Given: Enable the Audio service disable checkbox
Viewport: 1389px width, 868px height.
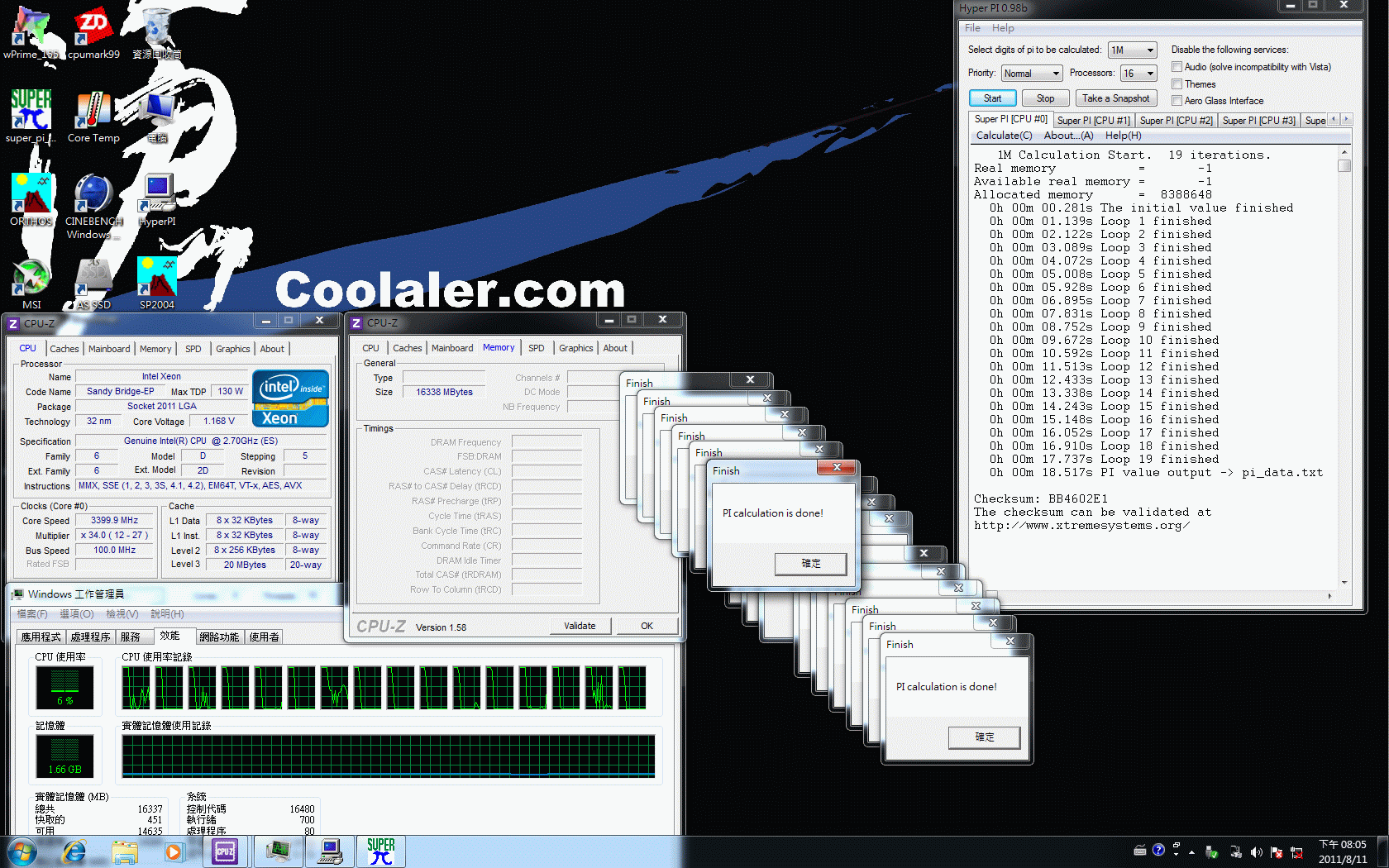Looking at the screenshot, I should click(x=1177, y=67).
